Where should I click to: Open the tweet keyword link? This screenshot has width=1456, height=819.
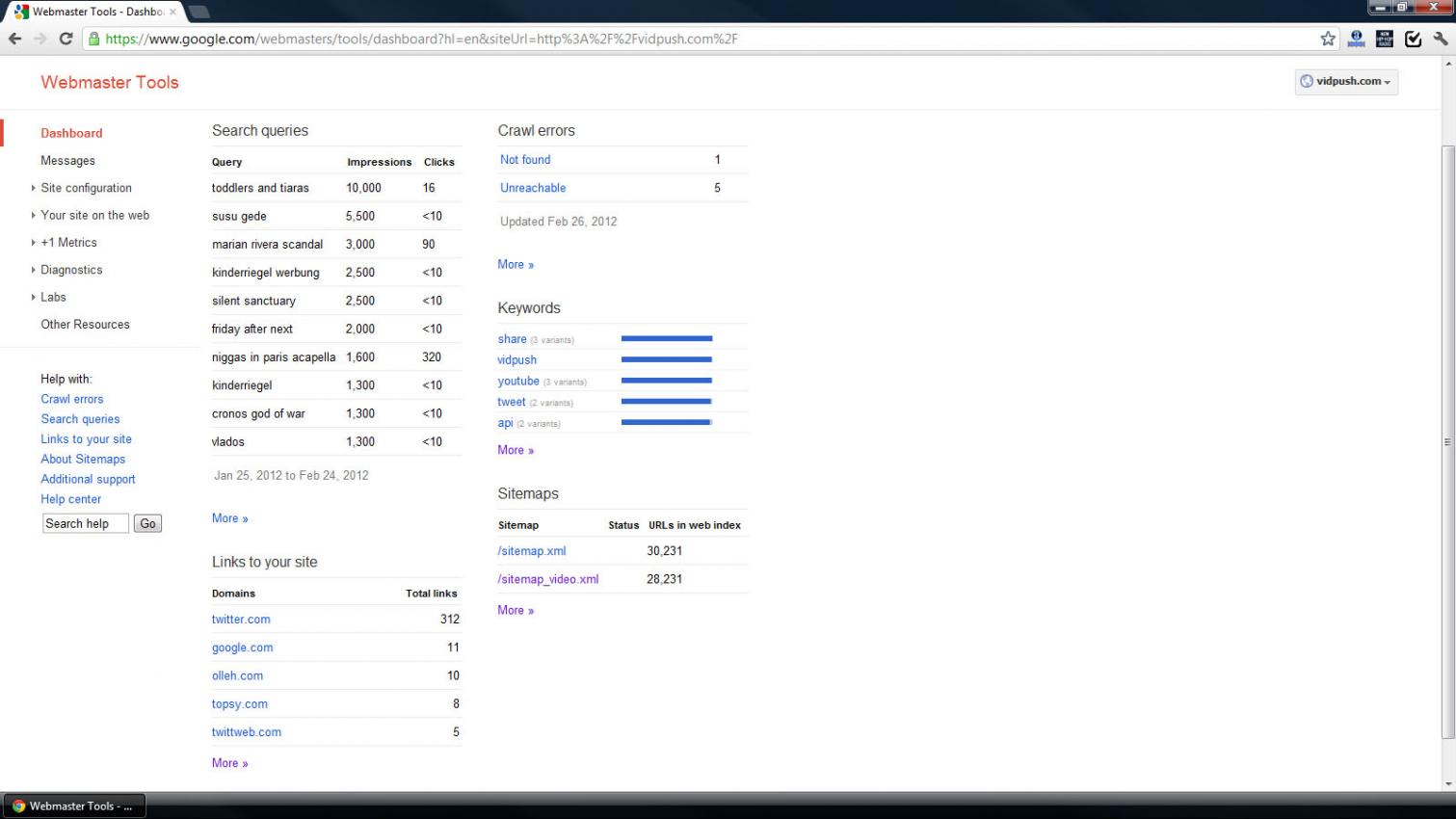(512, 402)
